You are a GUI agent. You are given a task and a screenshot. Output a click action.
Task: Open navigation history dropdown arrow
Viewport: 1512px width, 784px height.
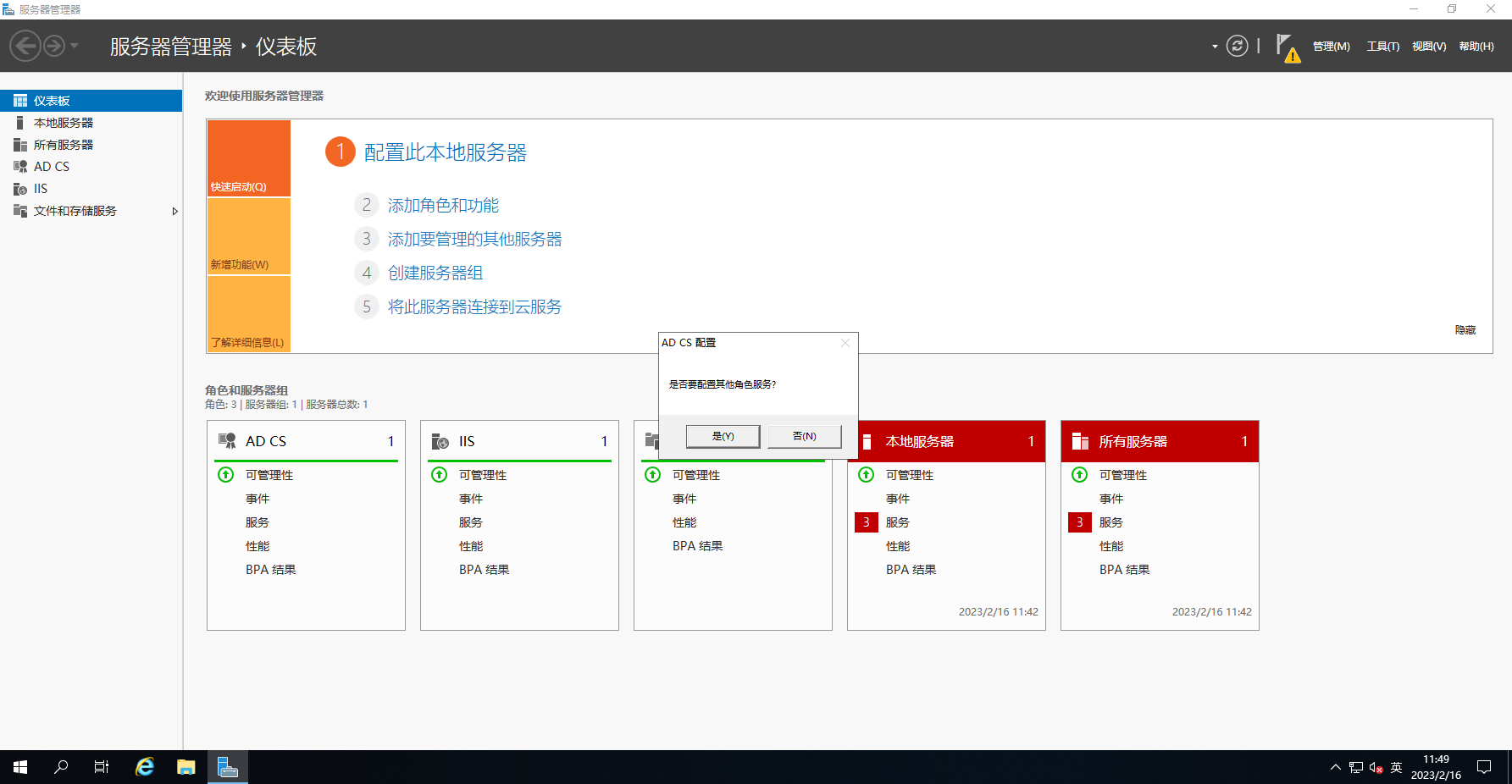coord(75,46)
